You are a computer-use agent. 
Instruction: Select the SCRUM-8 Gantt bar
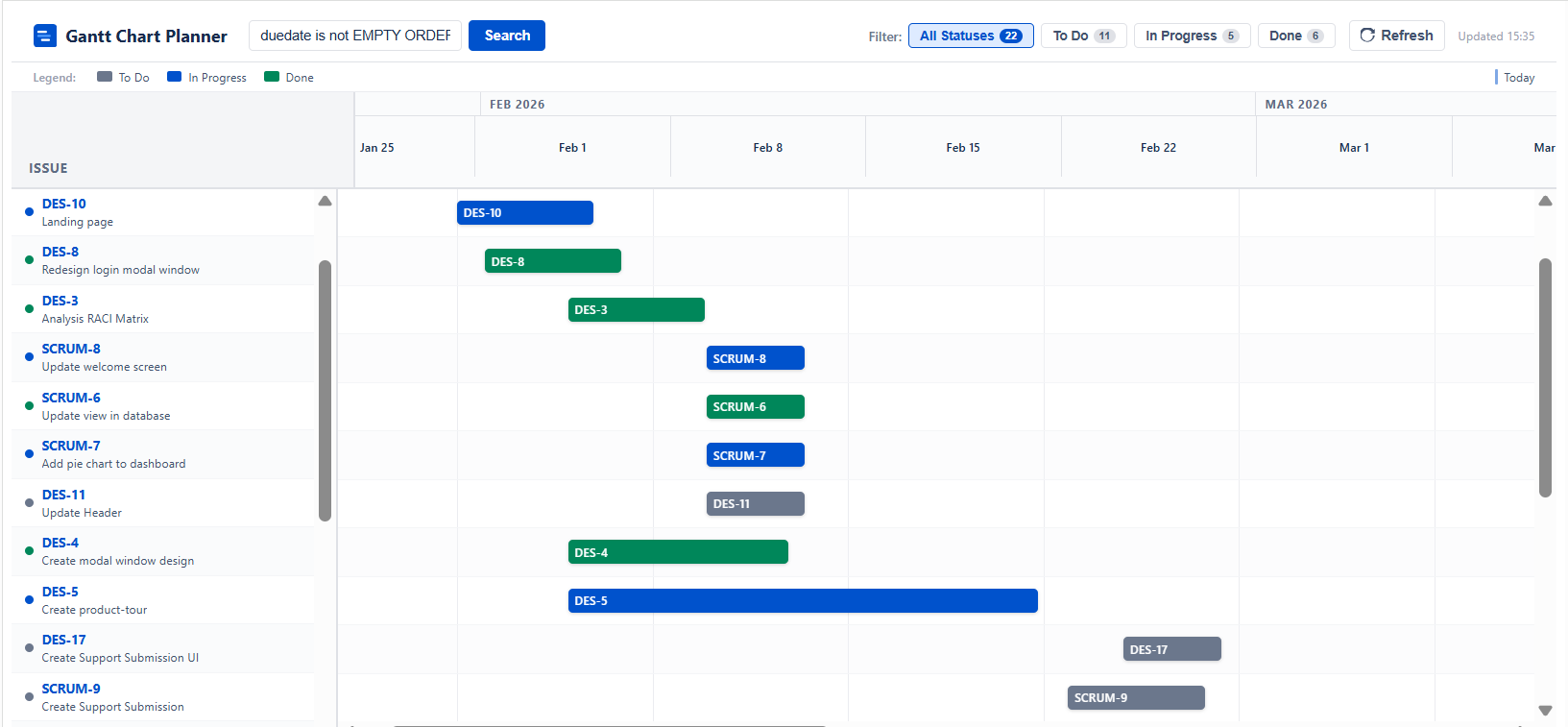(756, 358)
